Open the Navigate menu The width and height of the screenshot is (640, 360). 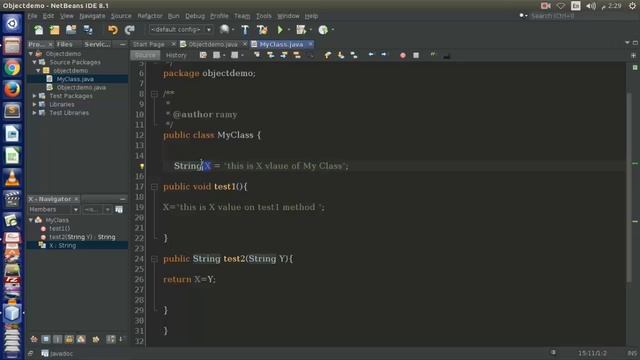tap(92, 16)
